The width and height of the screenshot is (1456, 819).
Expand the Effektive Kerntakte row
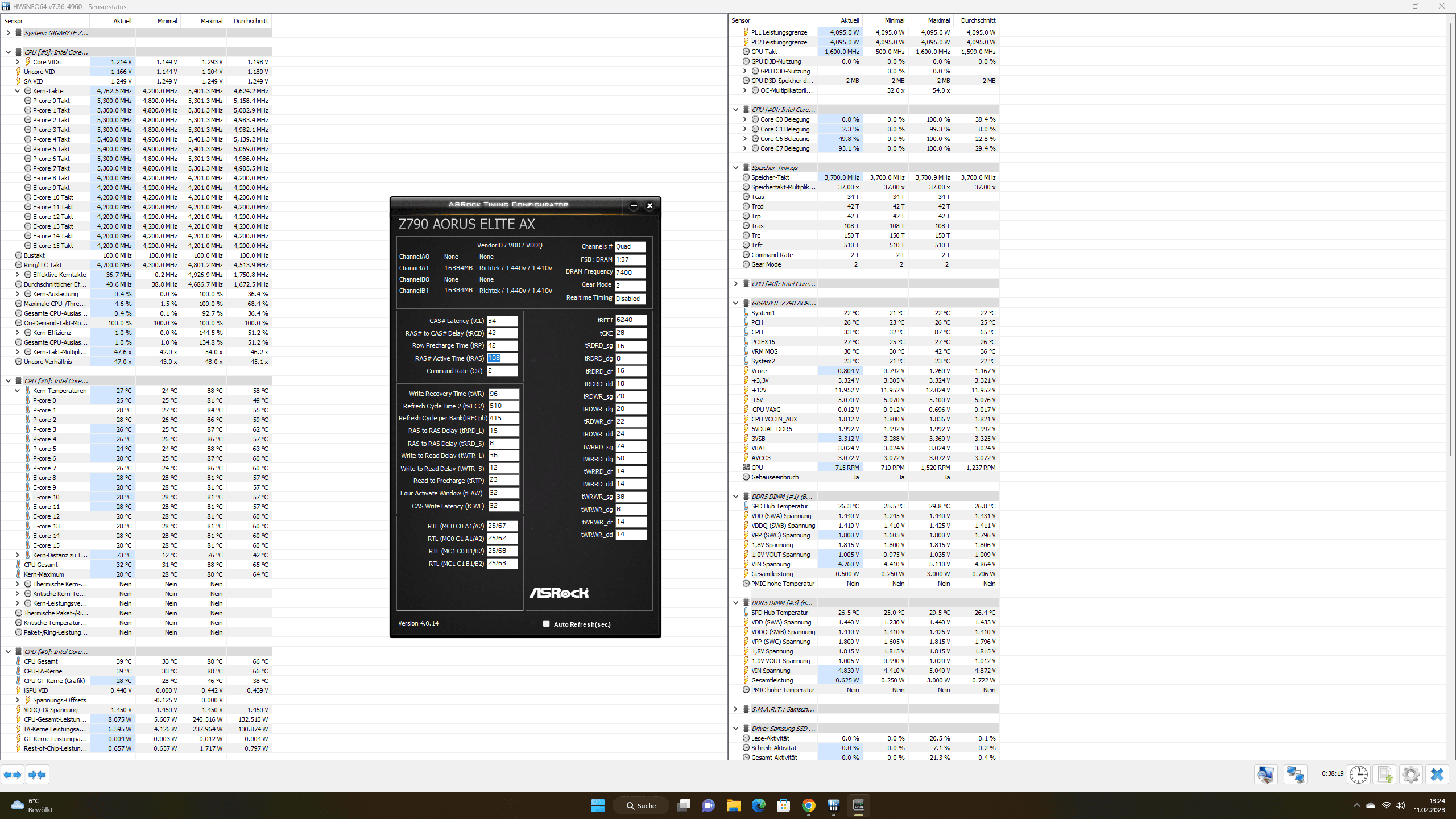pyautogui.click(x=17, y=275)
